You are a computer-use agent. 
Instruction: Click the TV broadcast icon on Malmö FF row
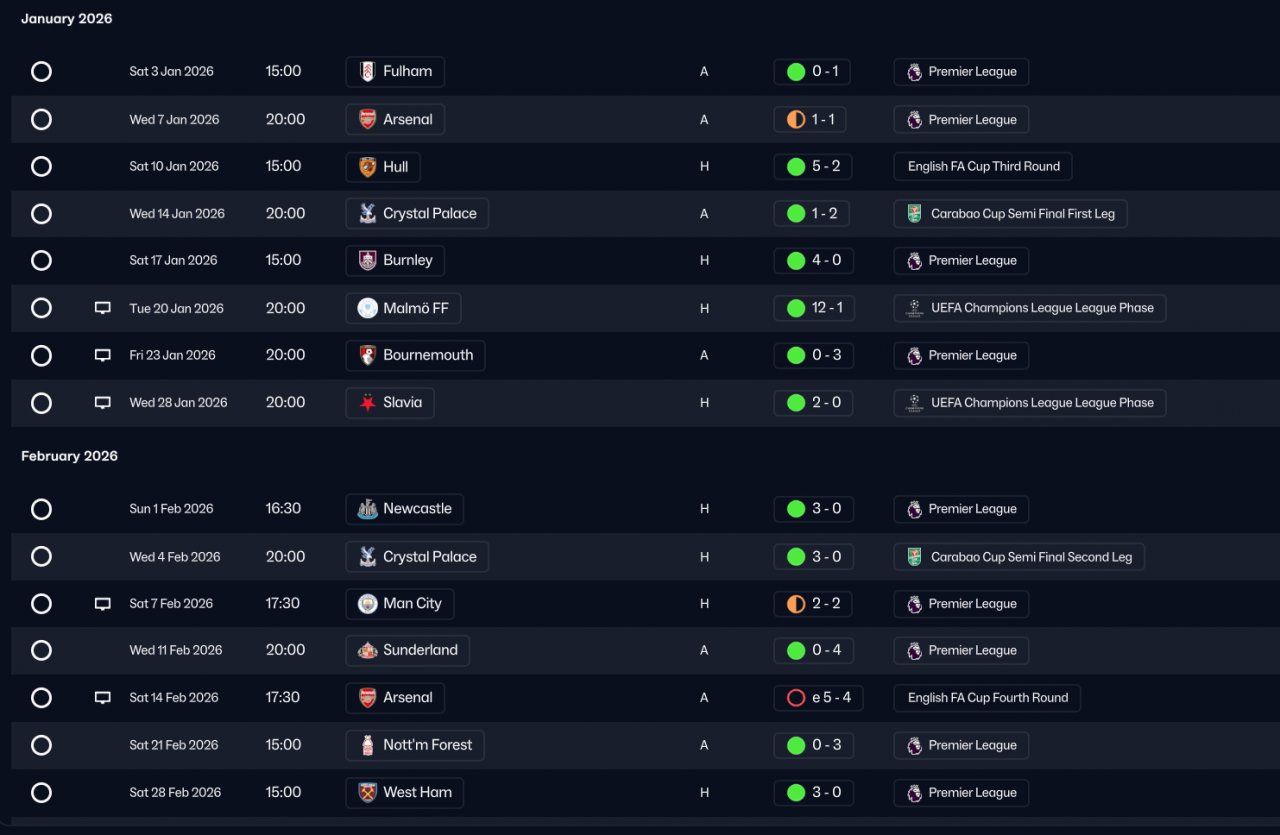102,308
